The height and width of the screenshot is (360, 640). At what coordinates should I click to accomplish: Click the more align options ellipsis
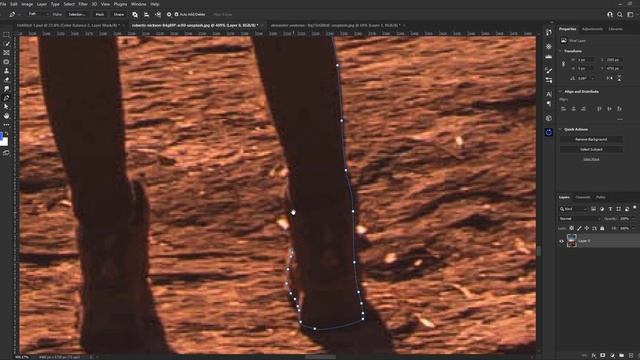(620, 119)
